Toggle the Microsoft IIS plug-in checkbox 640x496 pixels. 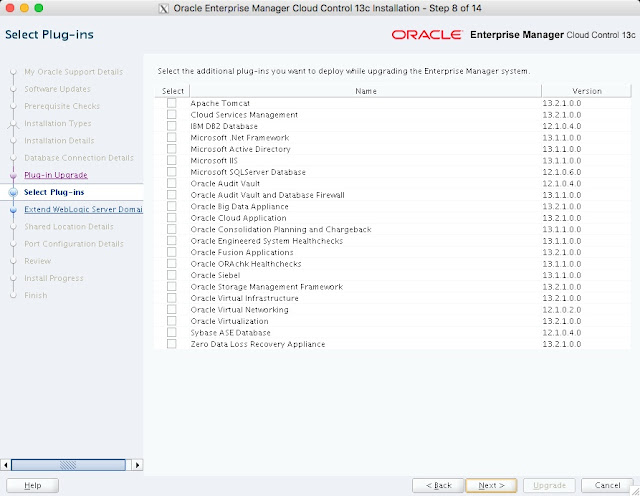171,160
